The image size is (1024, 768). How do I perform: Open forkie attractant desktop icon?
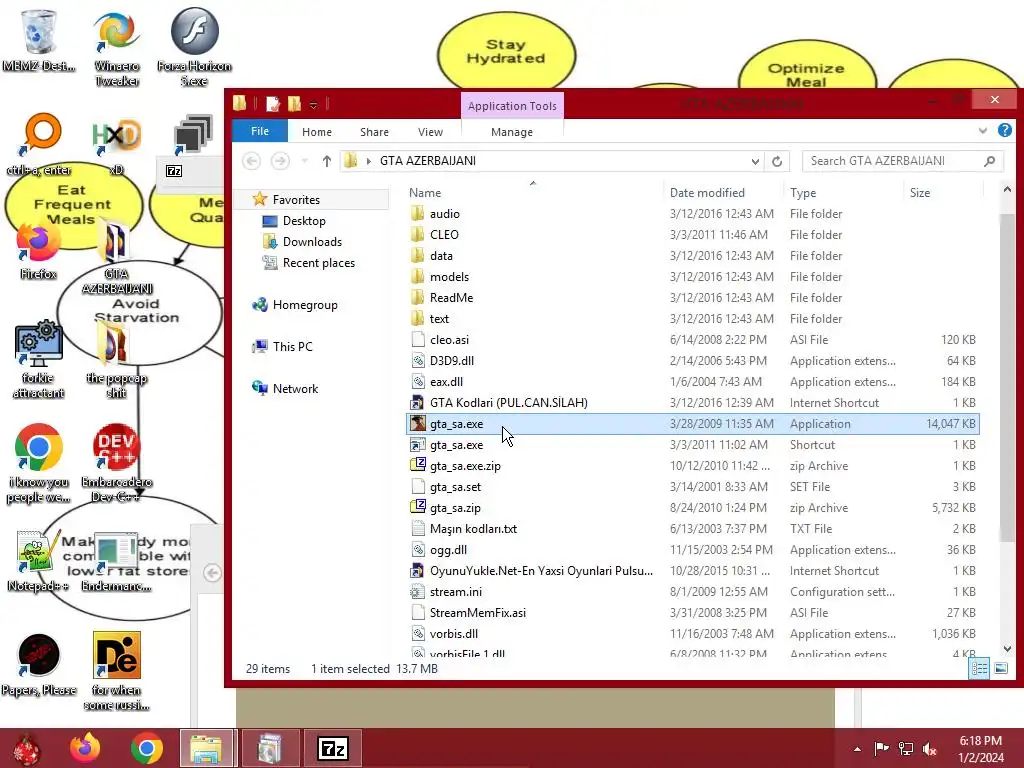[38, 359]
